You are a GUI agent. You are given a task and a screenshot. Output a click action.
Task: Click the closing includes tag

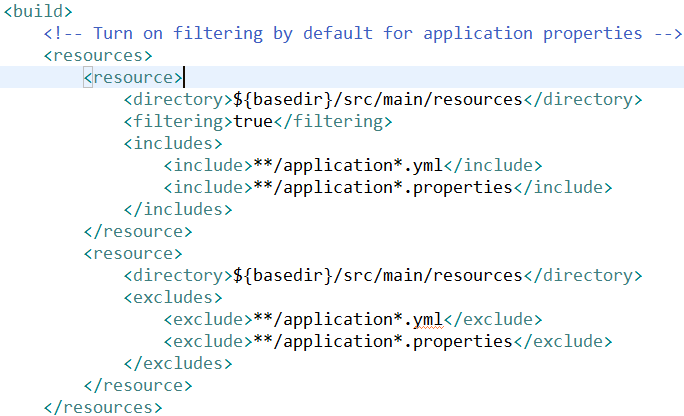tap(178, 209)
